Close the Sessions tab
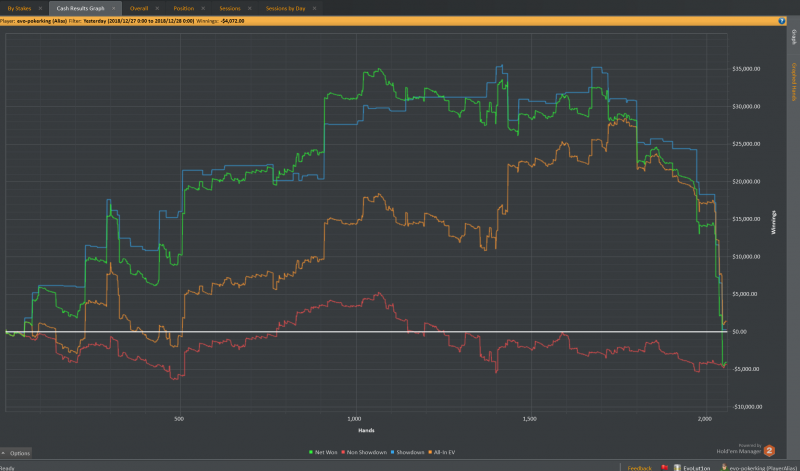This screenshot has height=471, width=800. coord(249,8)
